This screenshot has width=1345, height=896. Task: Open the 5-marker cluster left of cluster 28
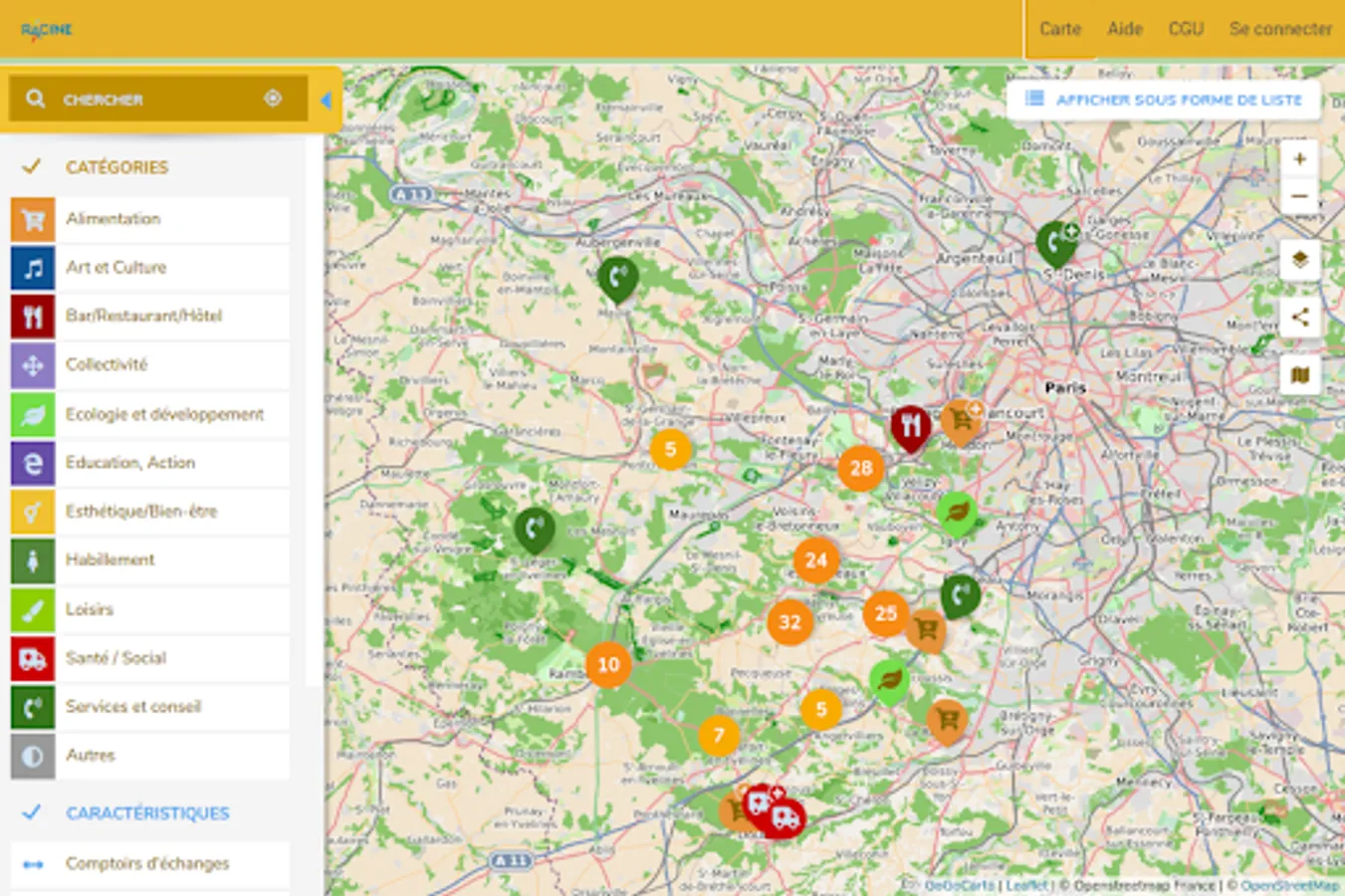tap(670, 450)
